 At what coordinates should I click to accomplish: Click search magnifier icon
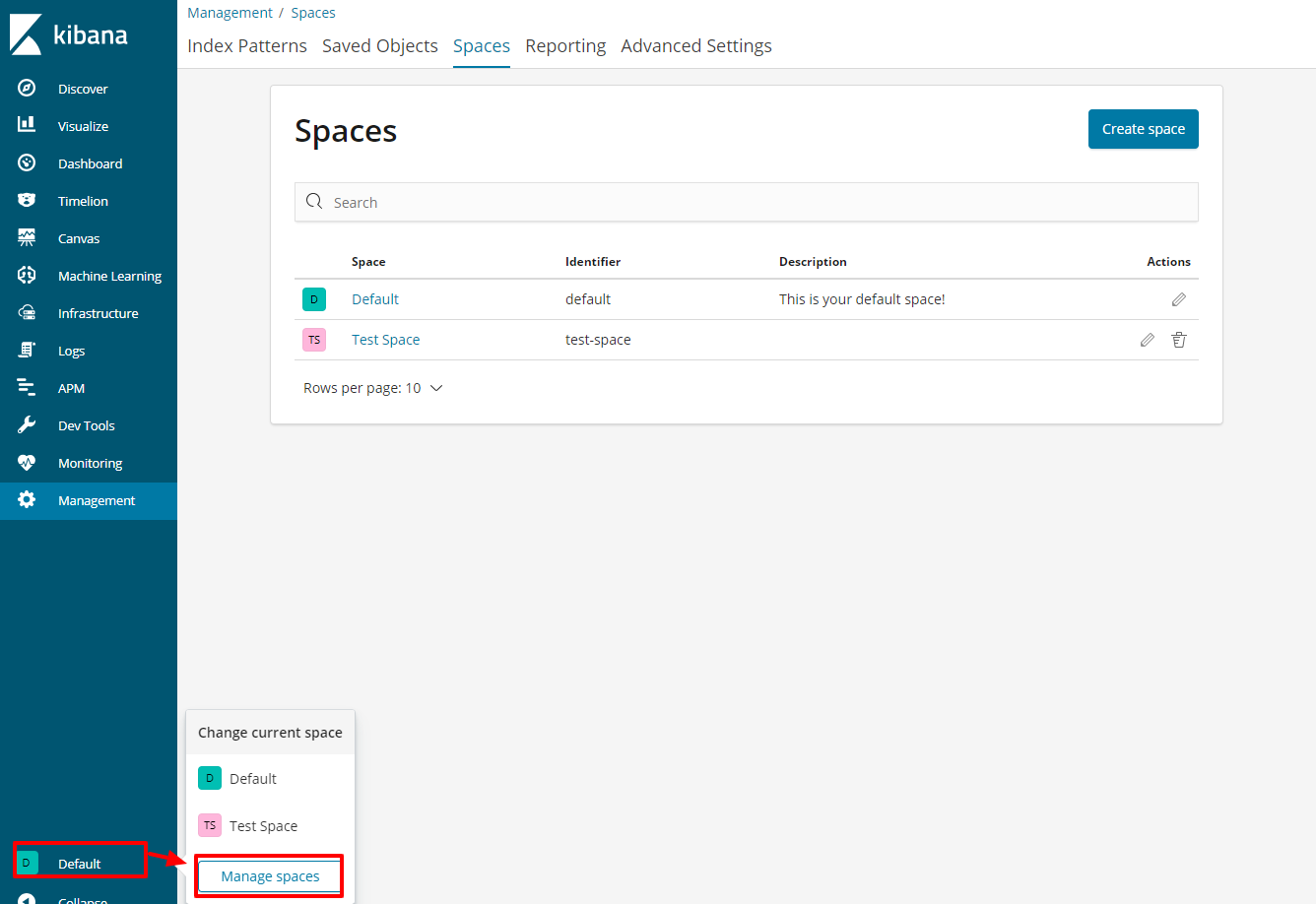tap(314, 201)
